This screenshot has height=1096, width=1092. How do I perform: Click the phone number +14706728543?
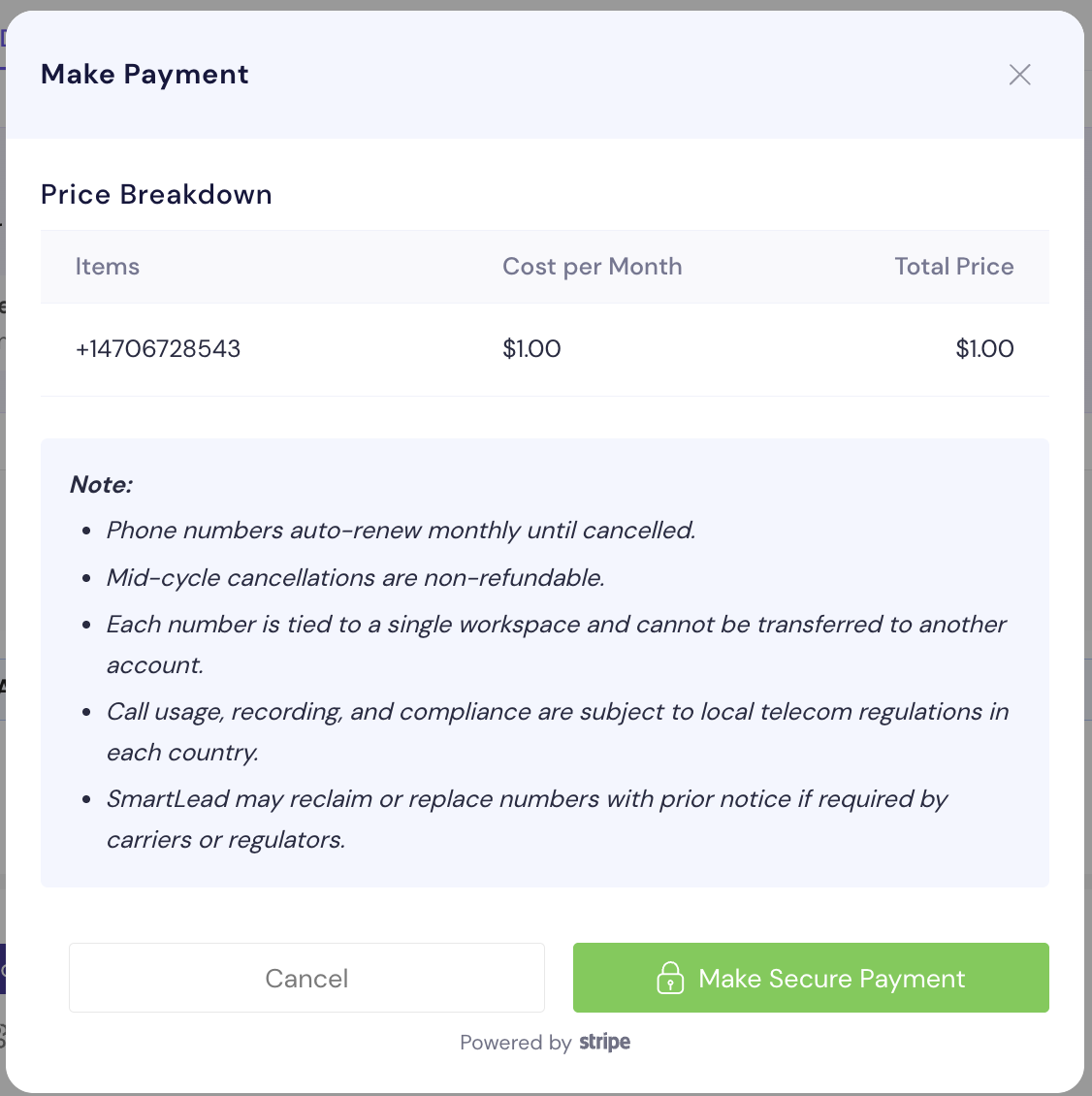(x=158, y=349)
